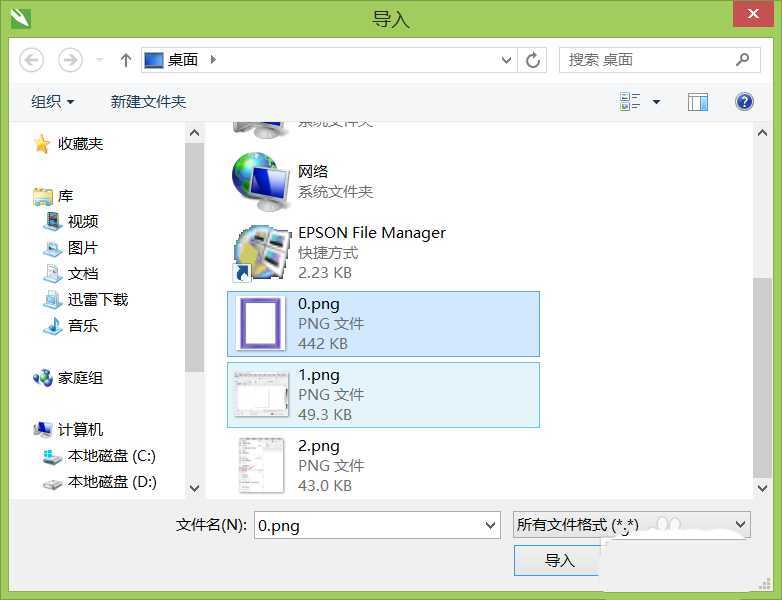782x600 pixels.
Task: Refresh the folder with the refresh icon
Action: click(x=533, y=60)
